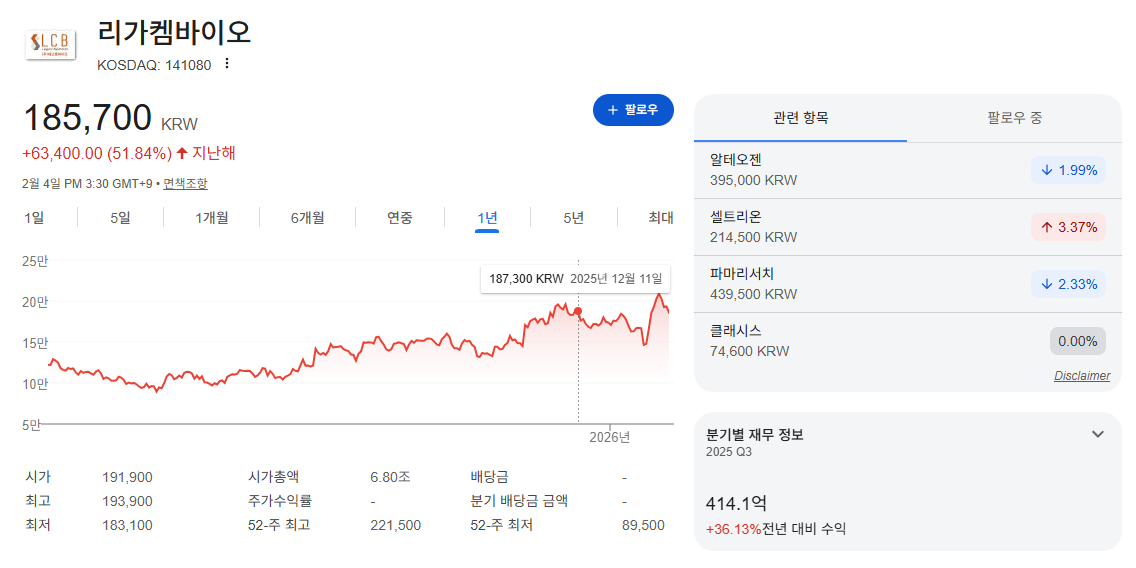Click the 25만 y-axis label
Viewport: 1136px width, 568px height.
36,262
